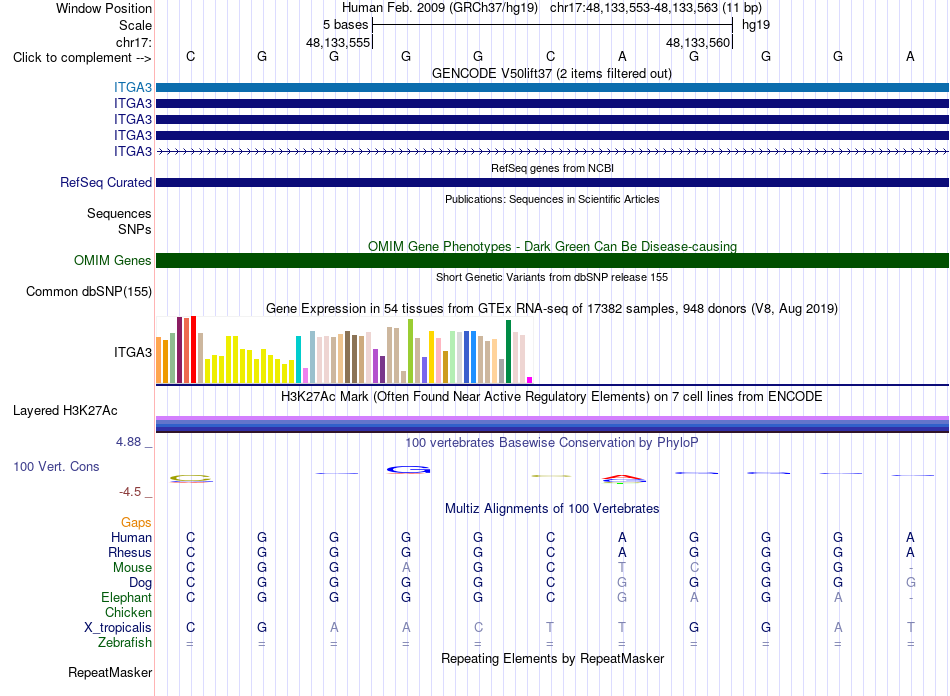
Task: Click 'RefSeq genes from NCBI' title
Action: click(552, 168)
